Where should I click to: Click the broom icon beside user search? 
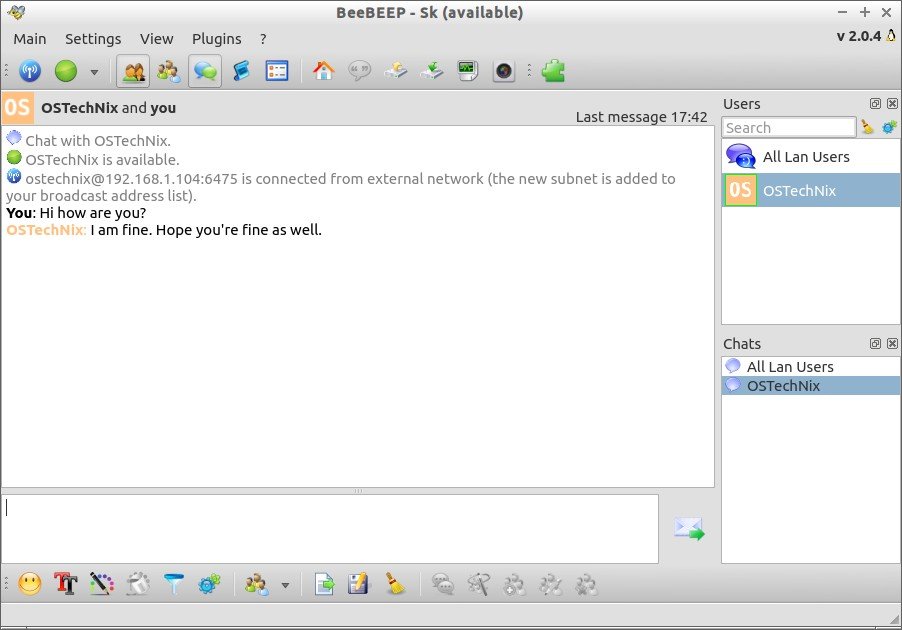[x=867, y=127]
